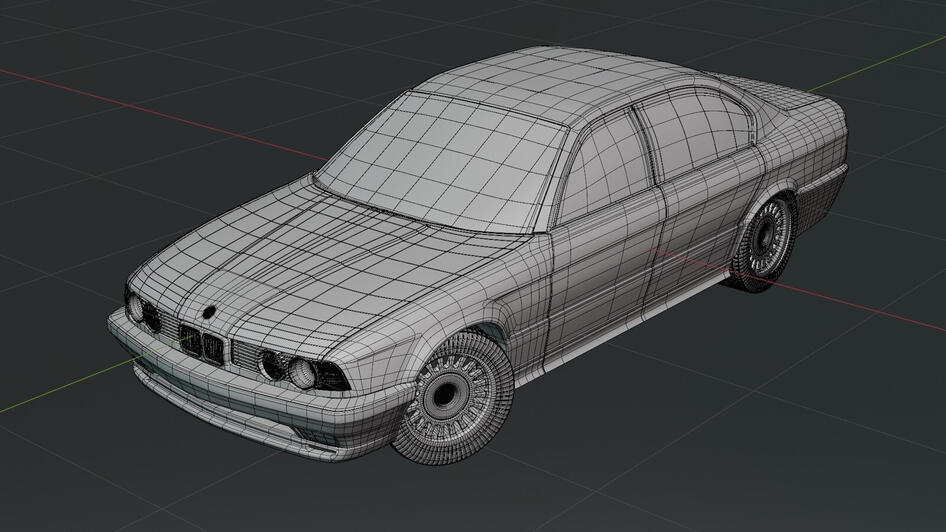
Task: Click the round hood emblem
Action: [x=209, y=312]
